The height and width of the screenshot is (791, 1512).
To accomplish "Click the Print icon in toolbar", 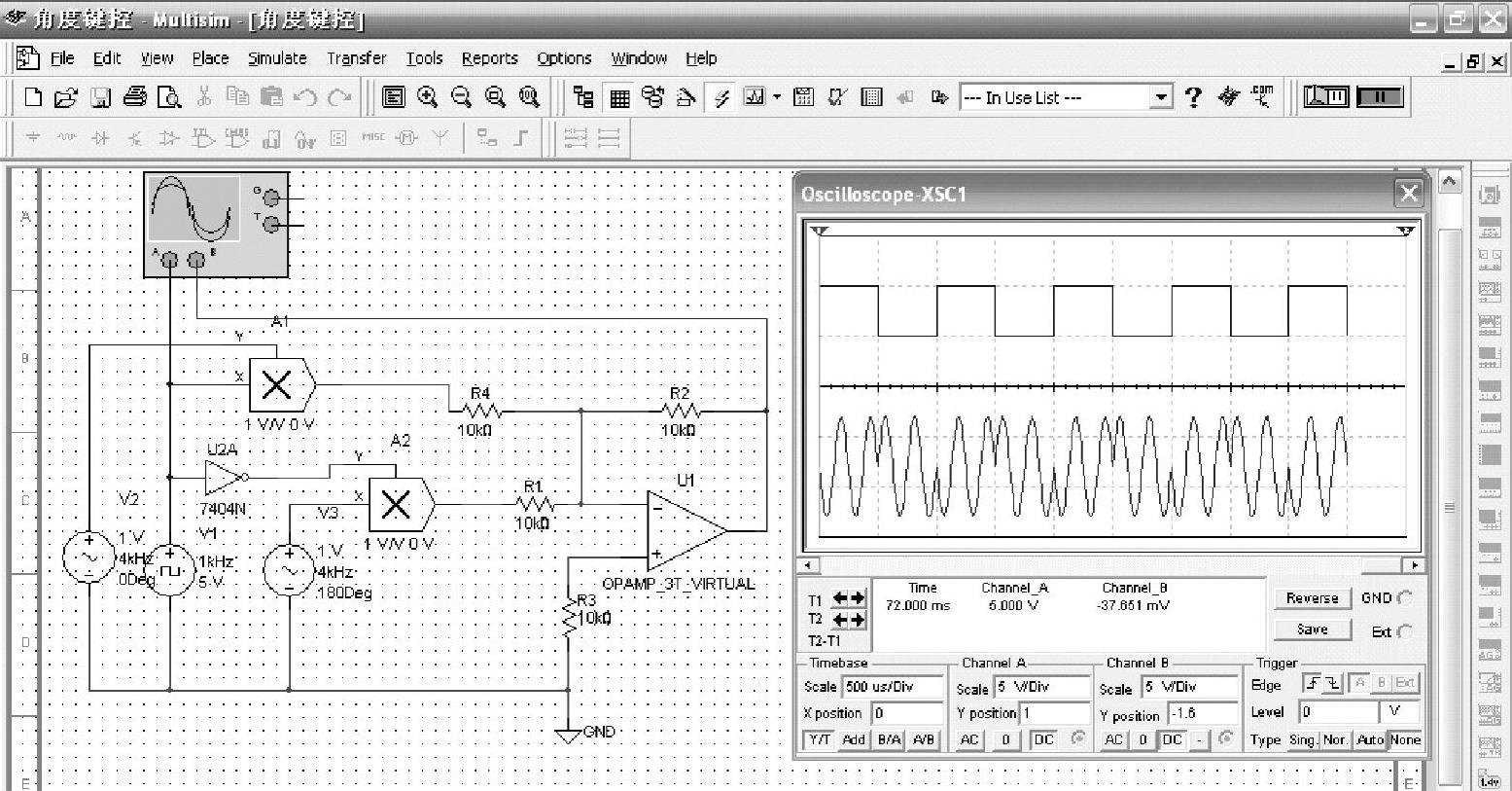I will click(135, 97).
